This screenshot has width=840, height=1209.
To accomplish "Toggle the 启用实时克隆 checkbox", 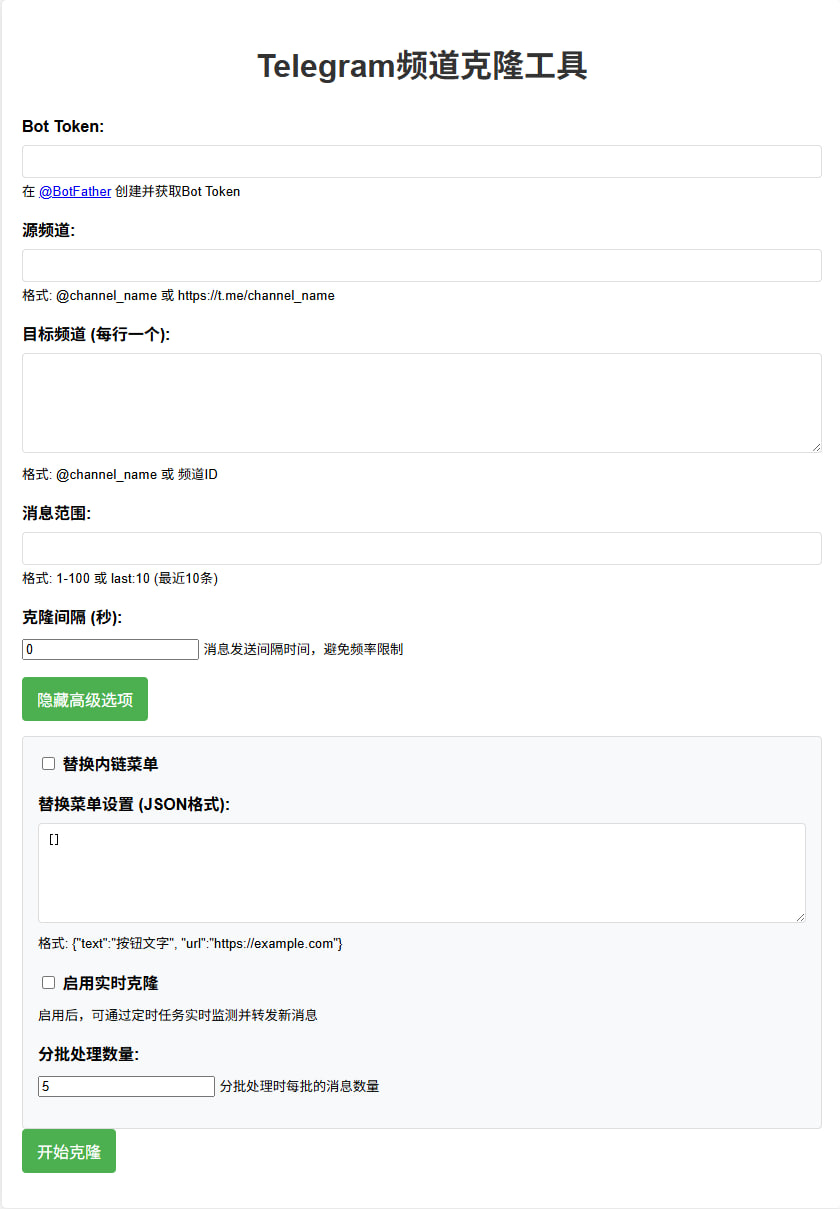I will pyautogui.click(x=48, y=983).
